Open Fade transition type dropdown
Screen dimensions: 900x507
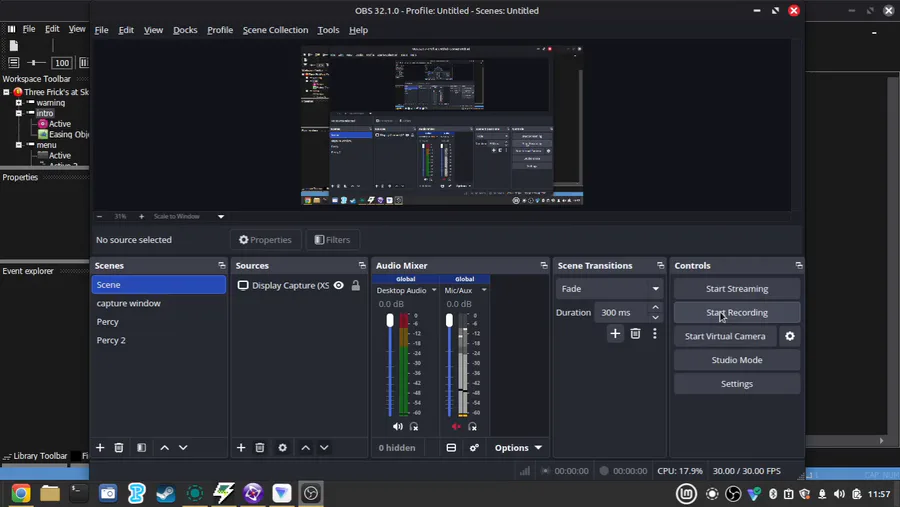point(609,289)
